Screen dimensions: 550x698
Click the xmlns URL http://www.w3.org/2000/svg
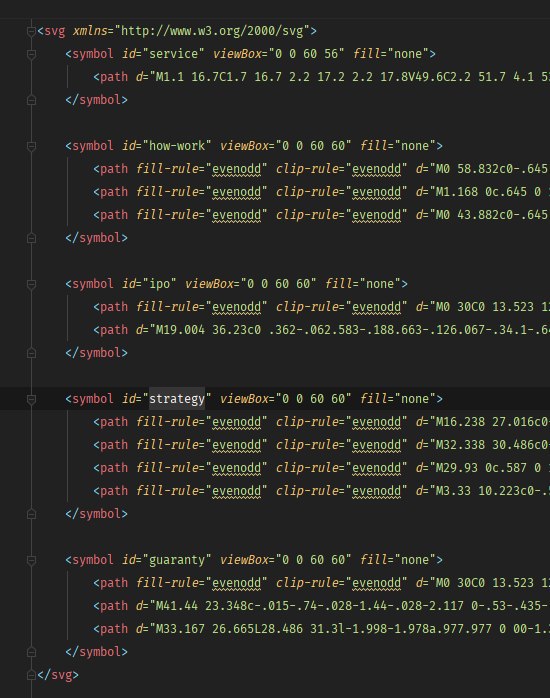[212, 31]
